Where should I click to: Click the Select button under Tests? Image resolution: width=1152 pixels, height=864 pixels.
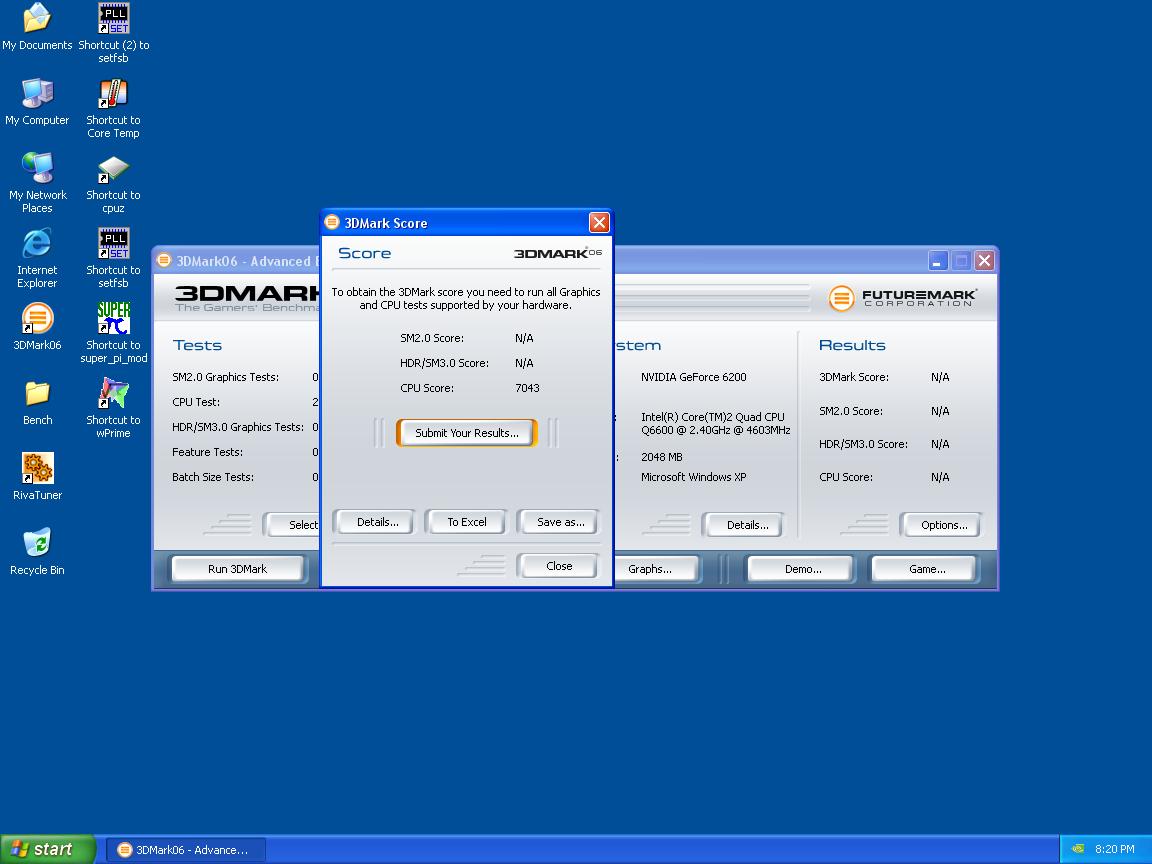[x=292, y=525]
